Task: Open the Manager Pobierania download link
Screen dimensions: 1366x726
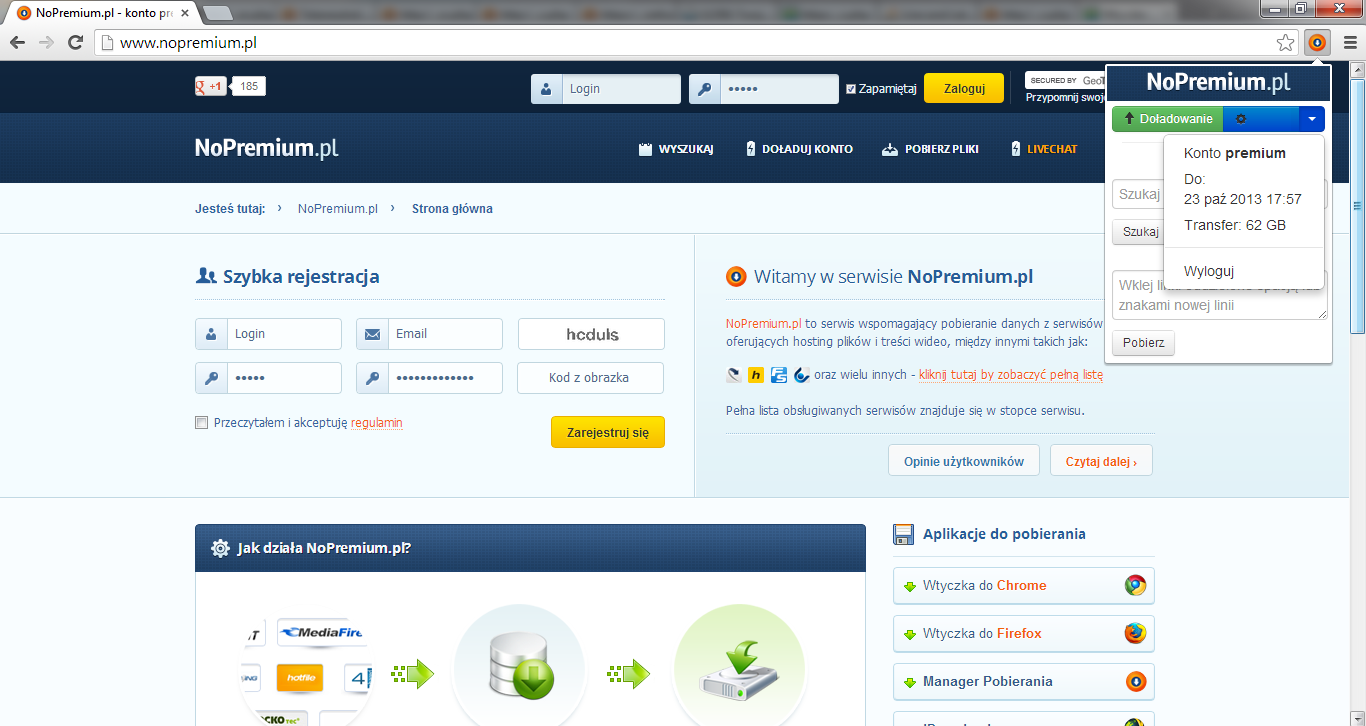Action: [1024, 682]
